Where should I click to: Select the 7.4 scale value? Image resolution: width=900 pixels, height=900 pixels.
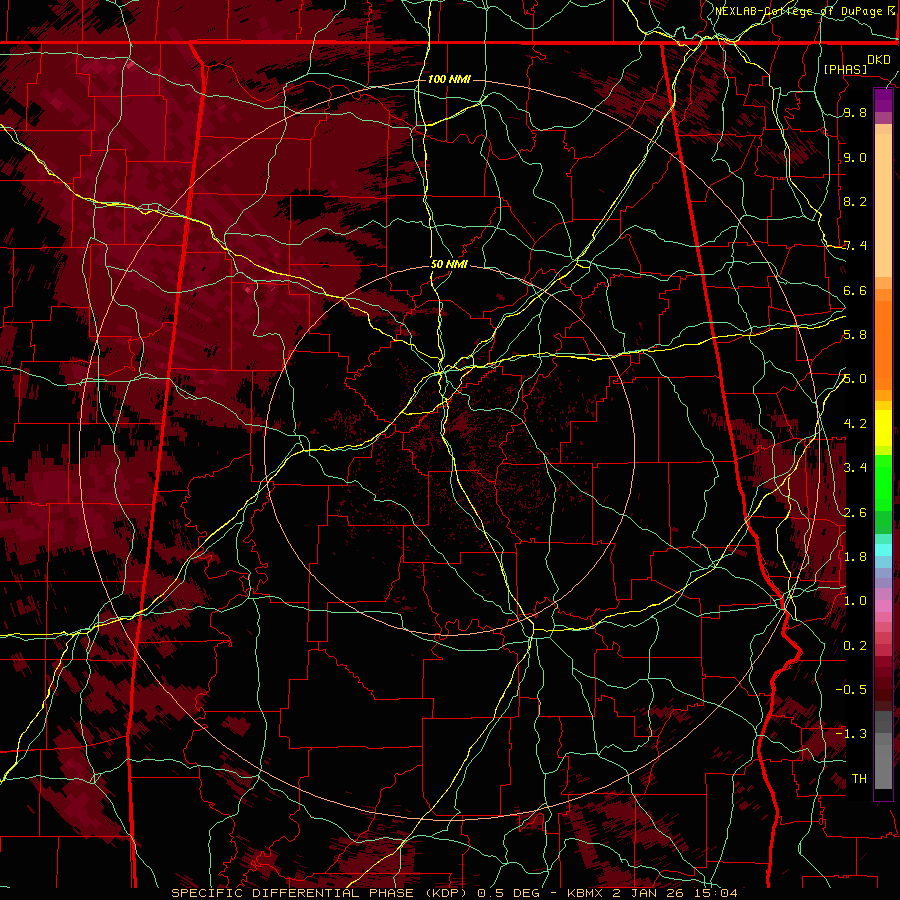click(855, 246)
